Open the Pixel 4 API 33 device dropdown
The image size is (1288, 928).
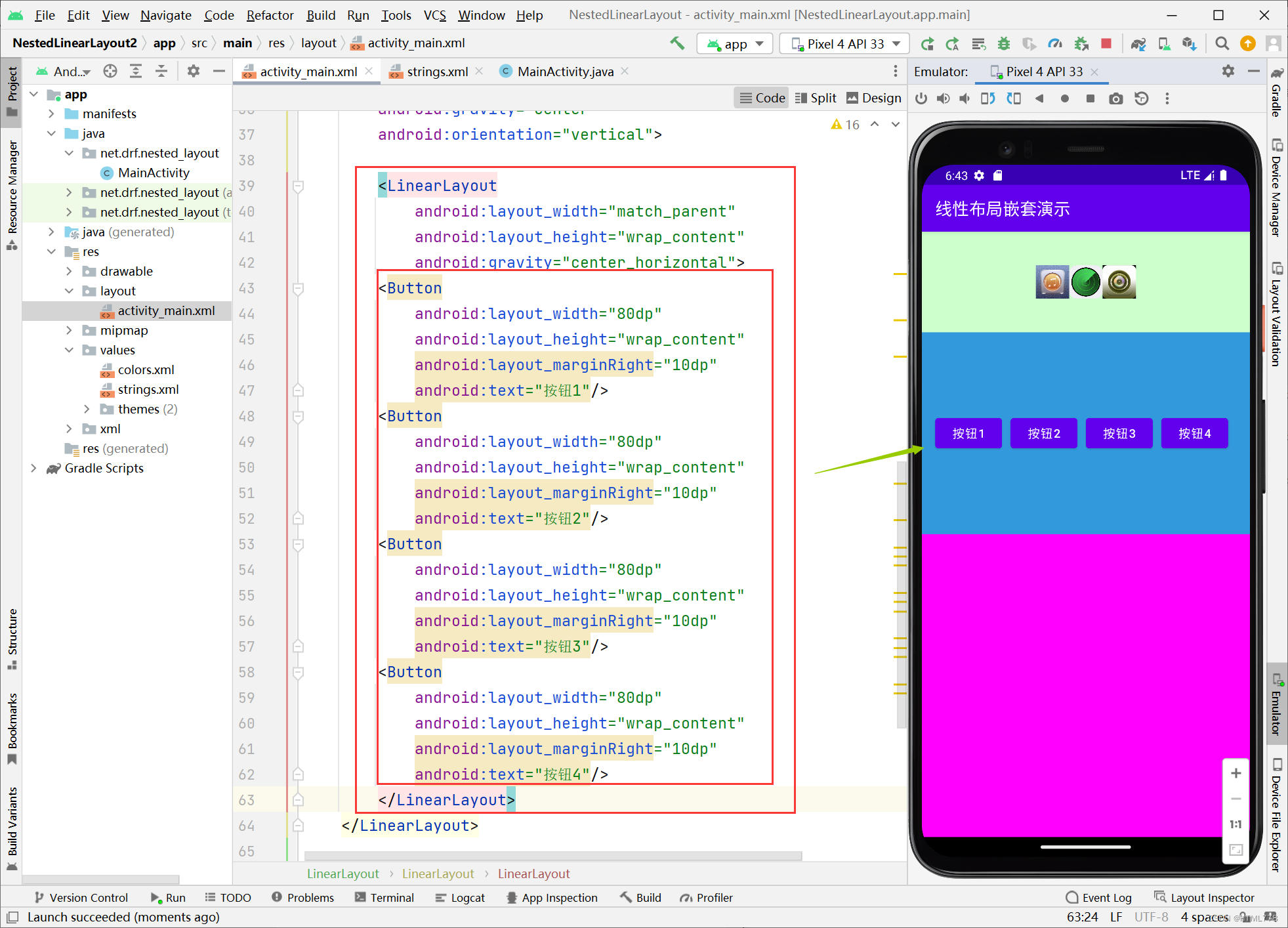(x=845, y=44)
